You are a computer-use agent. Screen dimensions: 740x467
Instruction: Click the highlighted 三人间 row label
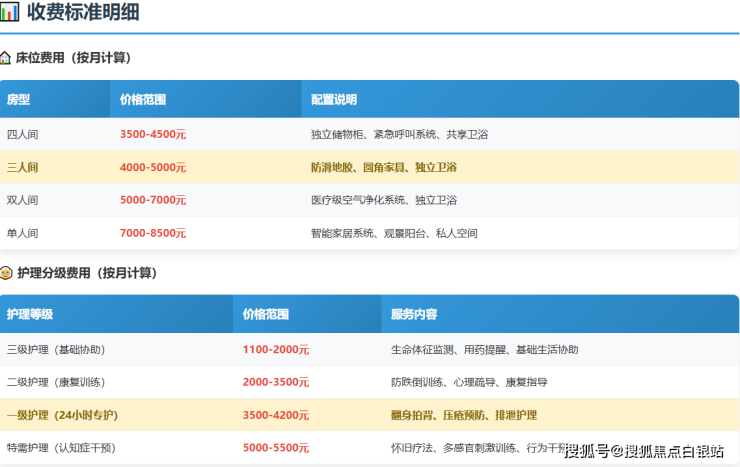pos(22,167)
